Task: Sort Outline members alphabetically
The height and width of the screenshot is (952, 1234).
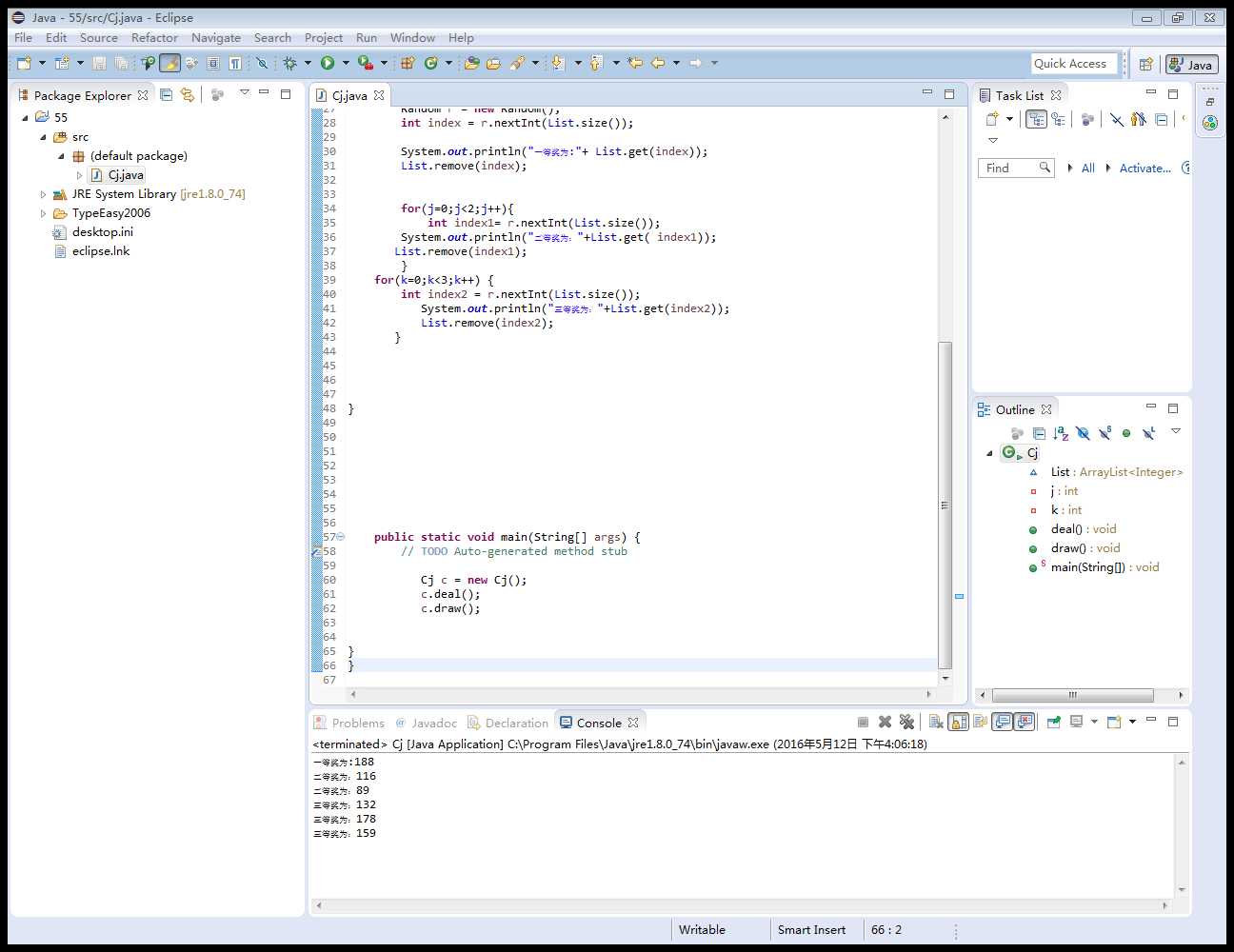Action: 1061,433
